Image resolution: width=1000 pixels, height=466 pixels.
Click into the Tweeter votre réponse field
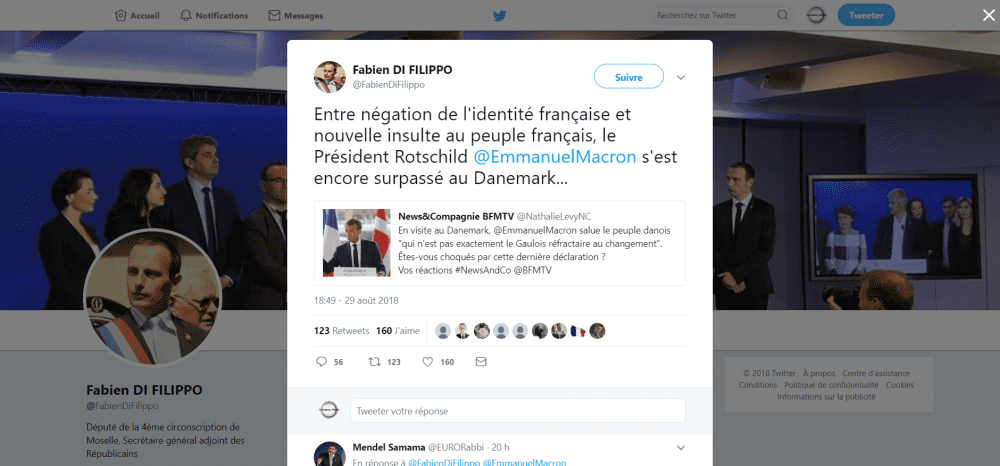(x=518, y=411)
